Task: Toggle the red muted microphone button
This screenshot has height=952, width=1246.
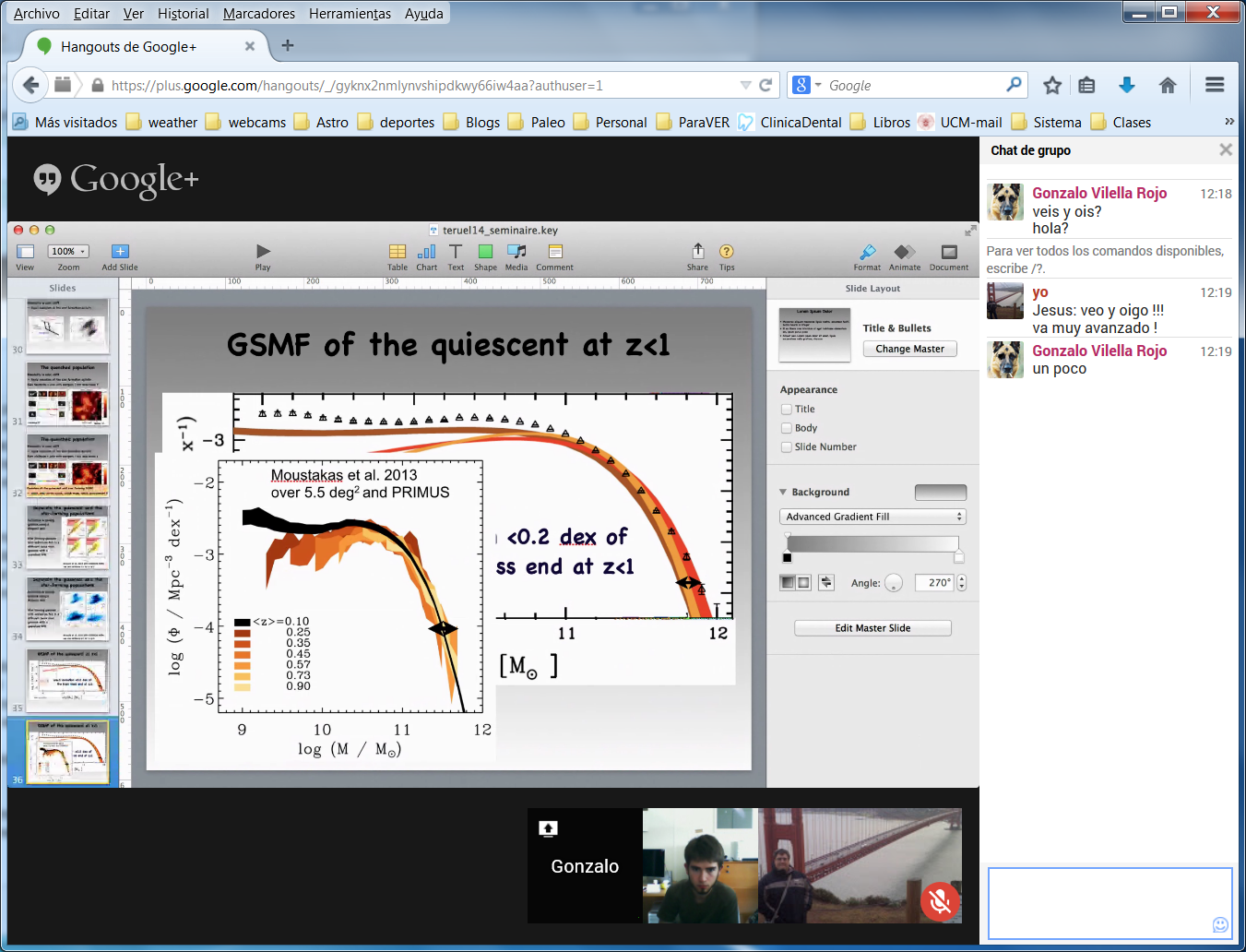Action: click(940, 901)
